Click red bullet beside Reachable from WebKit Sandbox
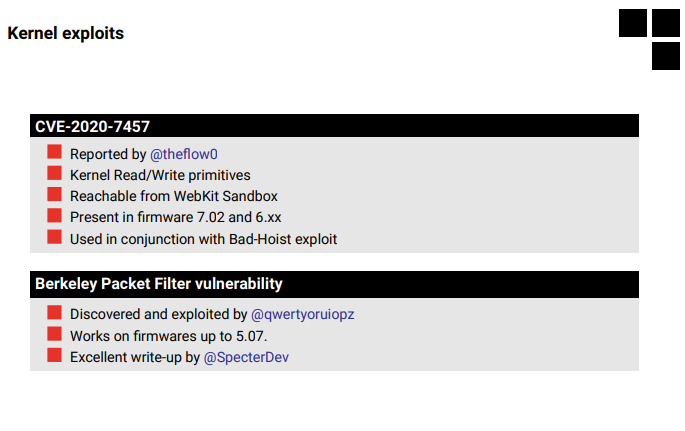Viewport: 685px width, 431px height. tap(55, 194)
